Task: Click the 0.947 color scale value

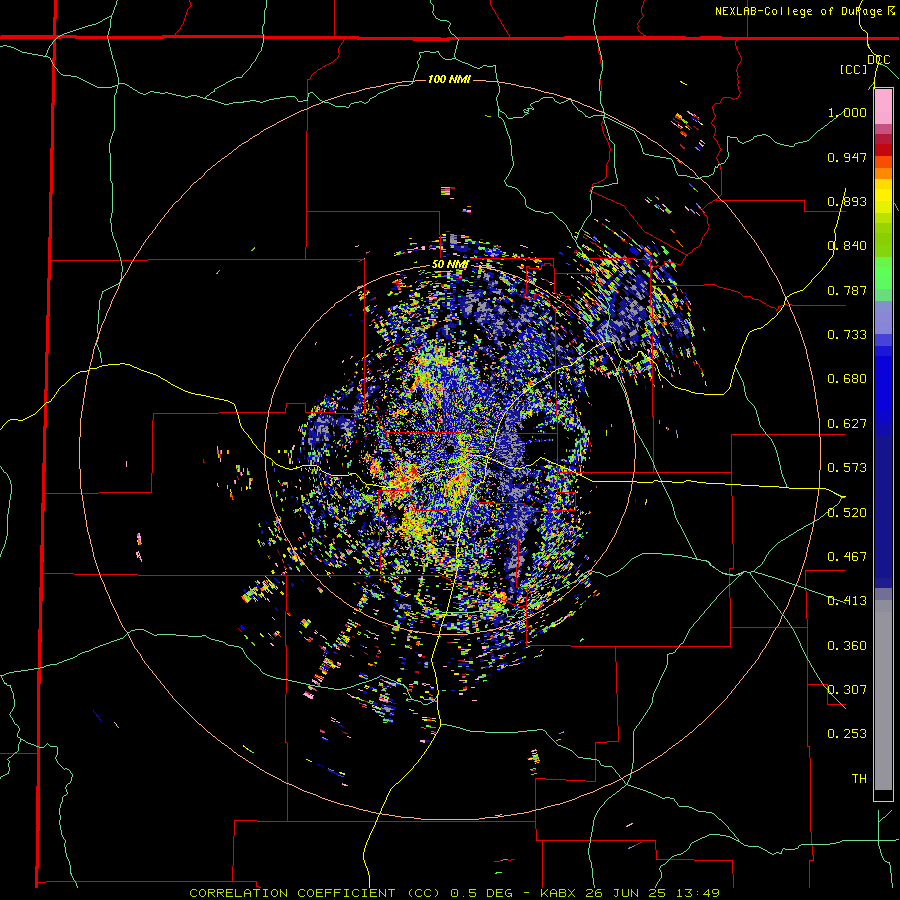Action: 847,157
